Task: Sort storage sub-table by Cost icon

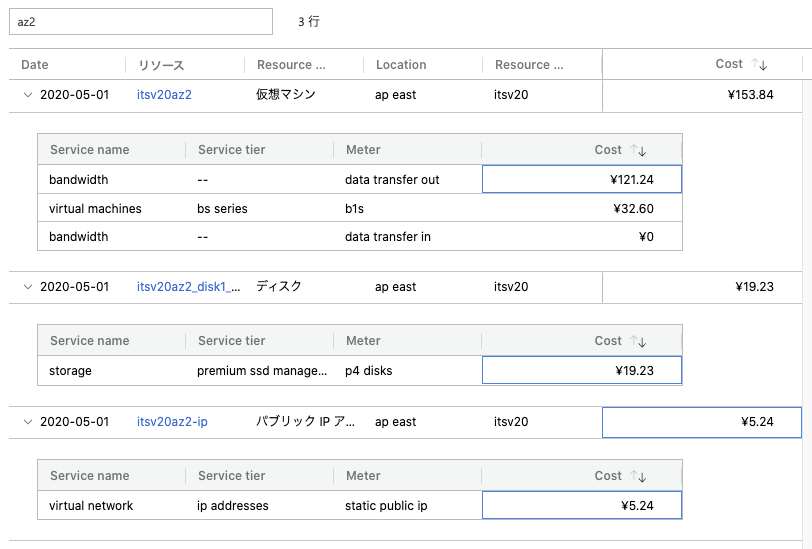Action: point(636,341)
